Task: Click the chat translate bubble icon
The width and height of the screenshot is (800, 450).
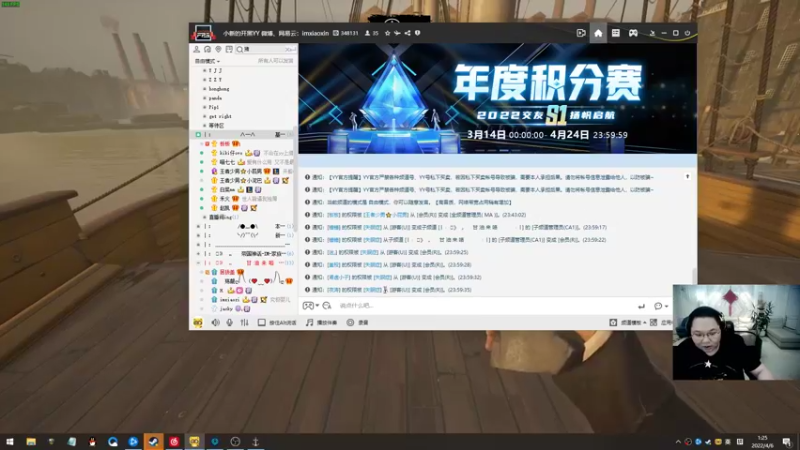Action: pyautogui.click(x=327, y=306)
